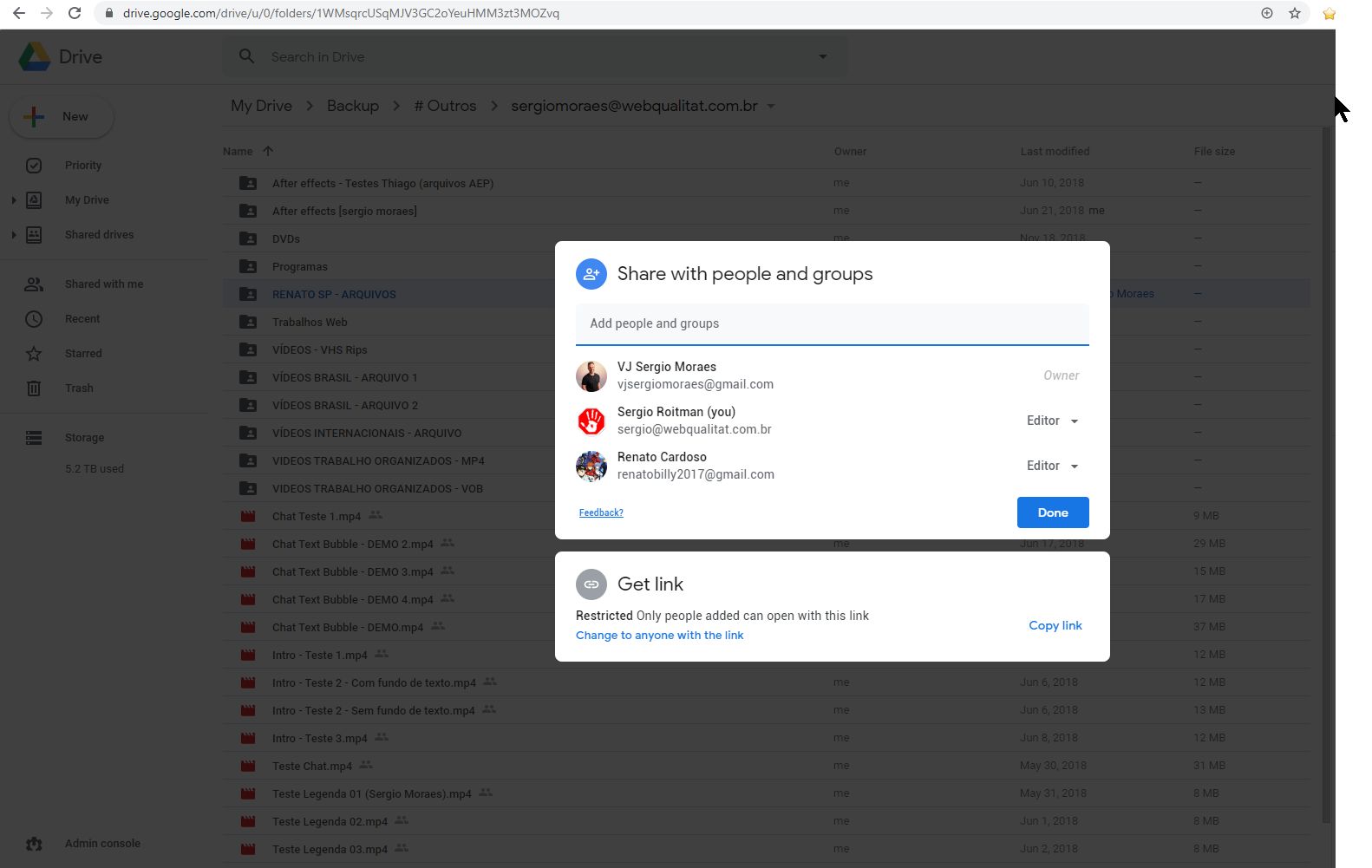The width and height of the screenshot is (1372, 868).
Task: Open Recent via the clock icon
Action: (x=34, y=319)
